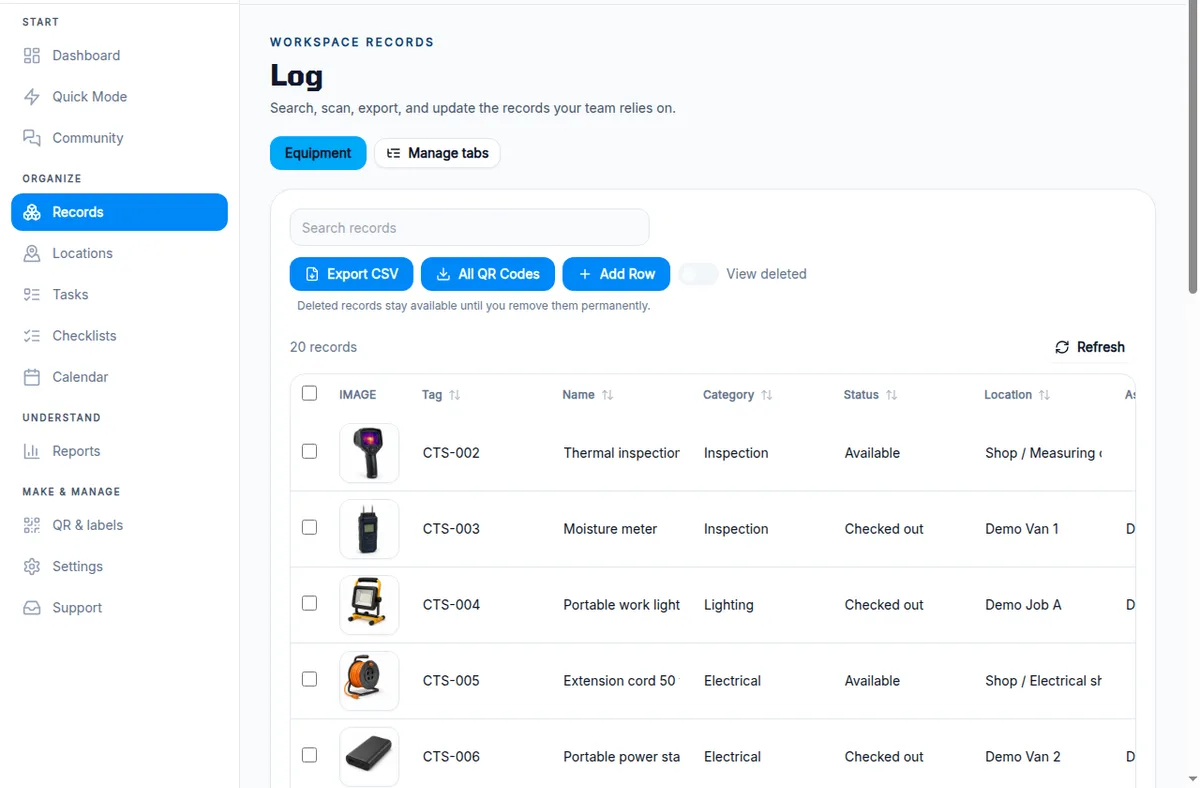The height and width of the screenshot is (788, 1200).
Task: Click the Calendar icon in sidebar
Action: [x=32, y=377]
